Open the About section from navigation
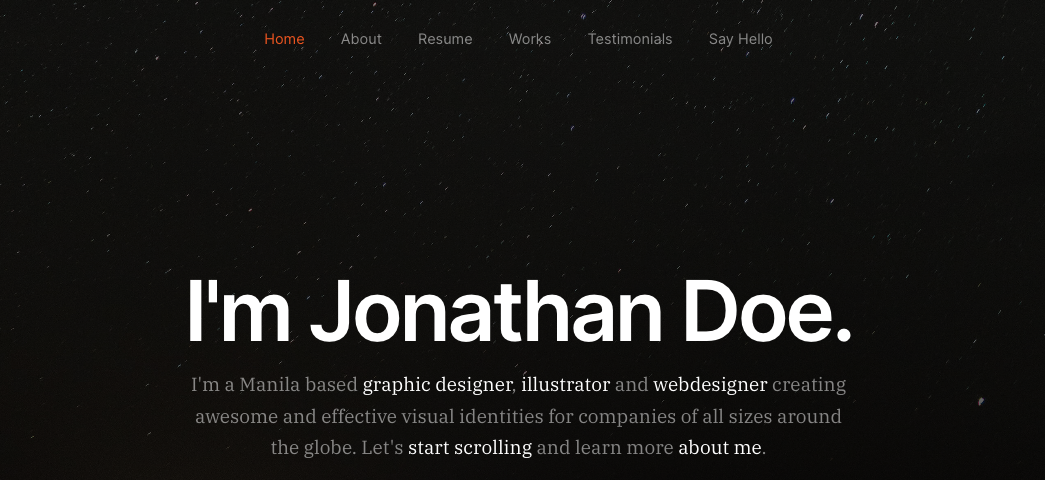This screenshot has height=480, width=1045. pos(361,39)
